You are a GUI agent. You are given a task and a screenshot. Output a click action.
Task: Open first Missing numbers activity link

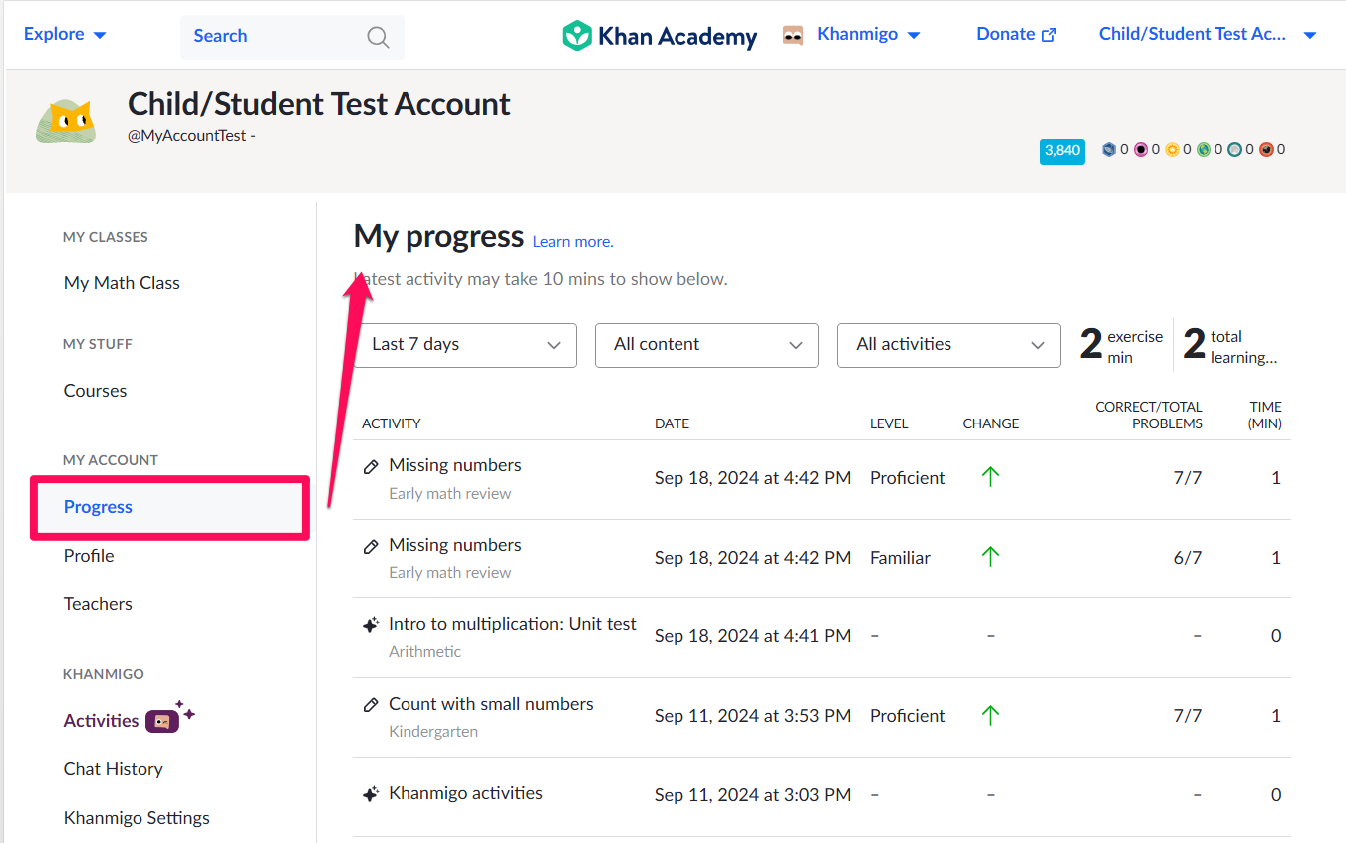point(455,465)
